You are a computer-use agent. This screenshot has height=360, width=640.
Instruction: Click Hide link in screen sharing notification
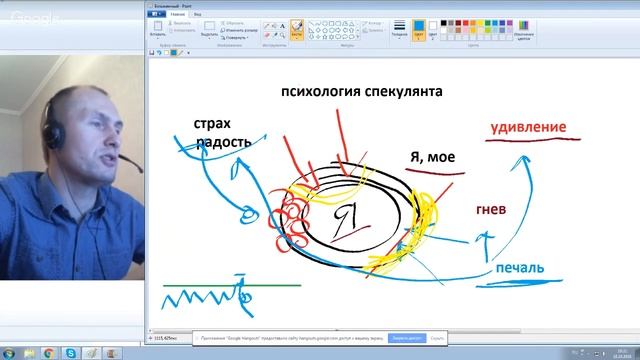point(437,338)
